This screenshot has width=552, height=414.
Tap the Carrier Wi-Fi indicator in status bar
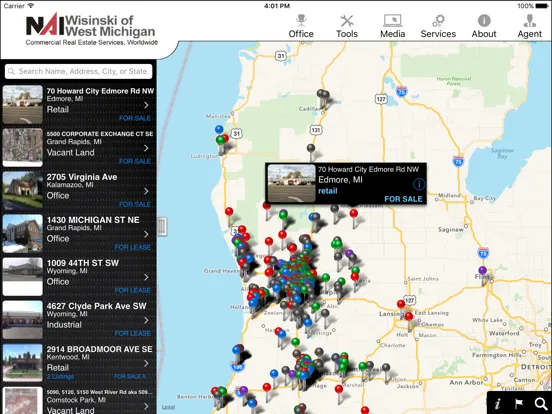point(19,6)
